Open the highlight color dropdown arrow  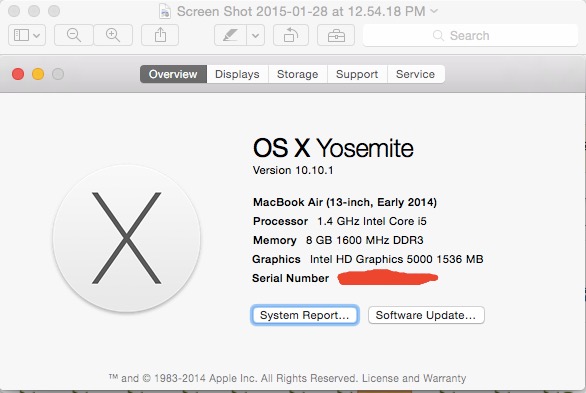coord(256,35)
